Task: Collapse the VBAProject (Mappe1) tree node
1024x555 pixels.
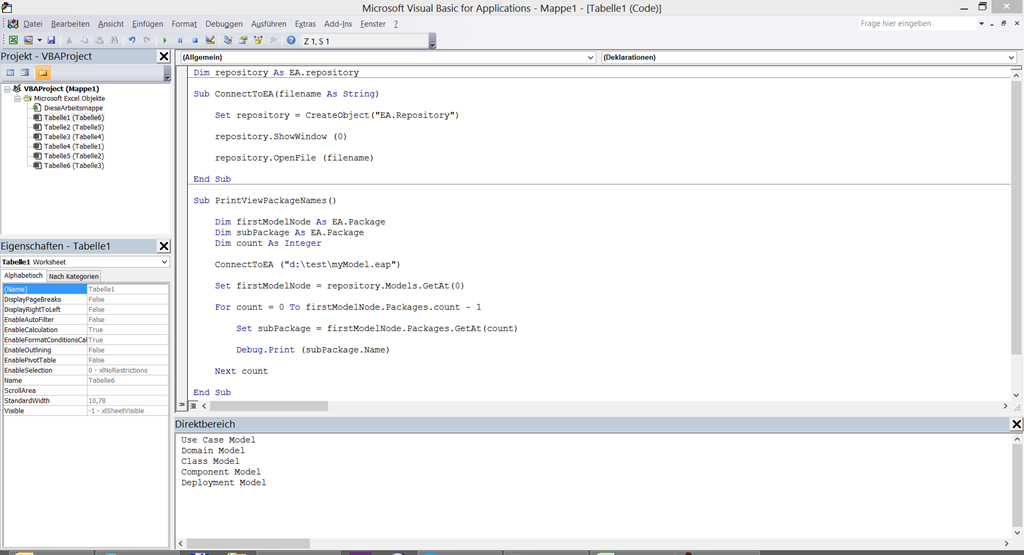Action: coord(7,89)
